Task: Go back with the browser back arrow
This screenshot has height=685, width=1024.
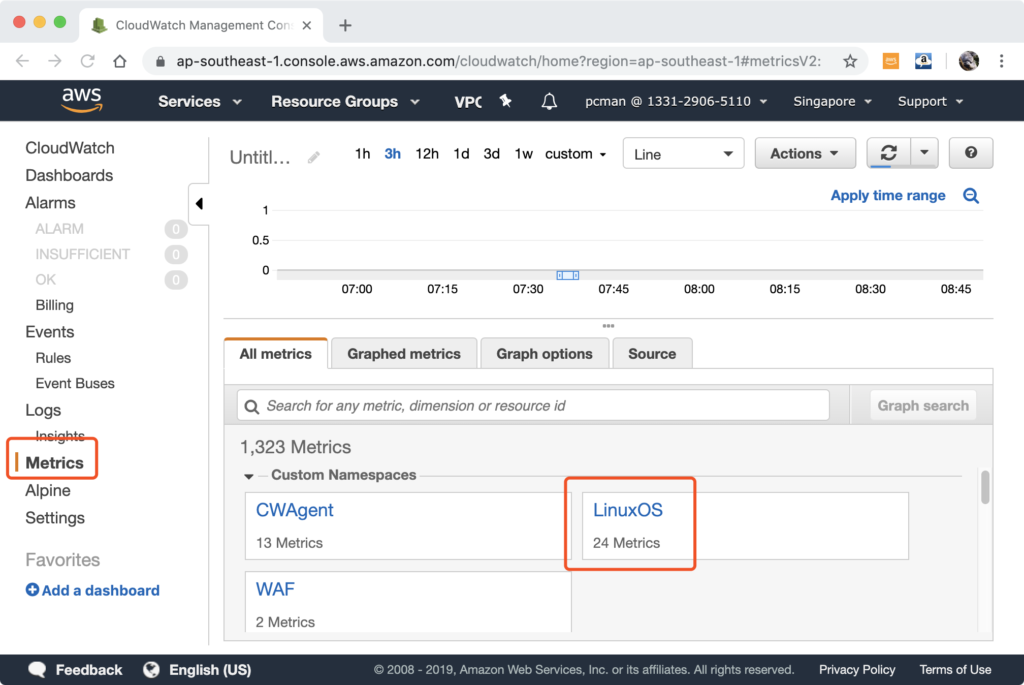Action: pyautogui.click(x=23, y=61)
